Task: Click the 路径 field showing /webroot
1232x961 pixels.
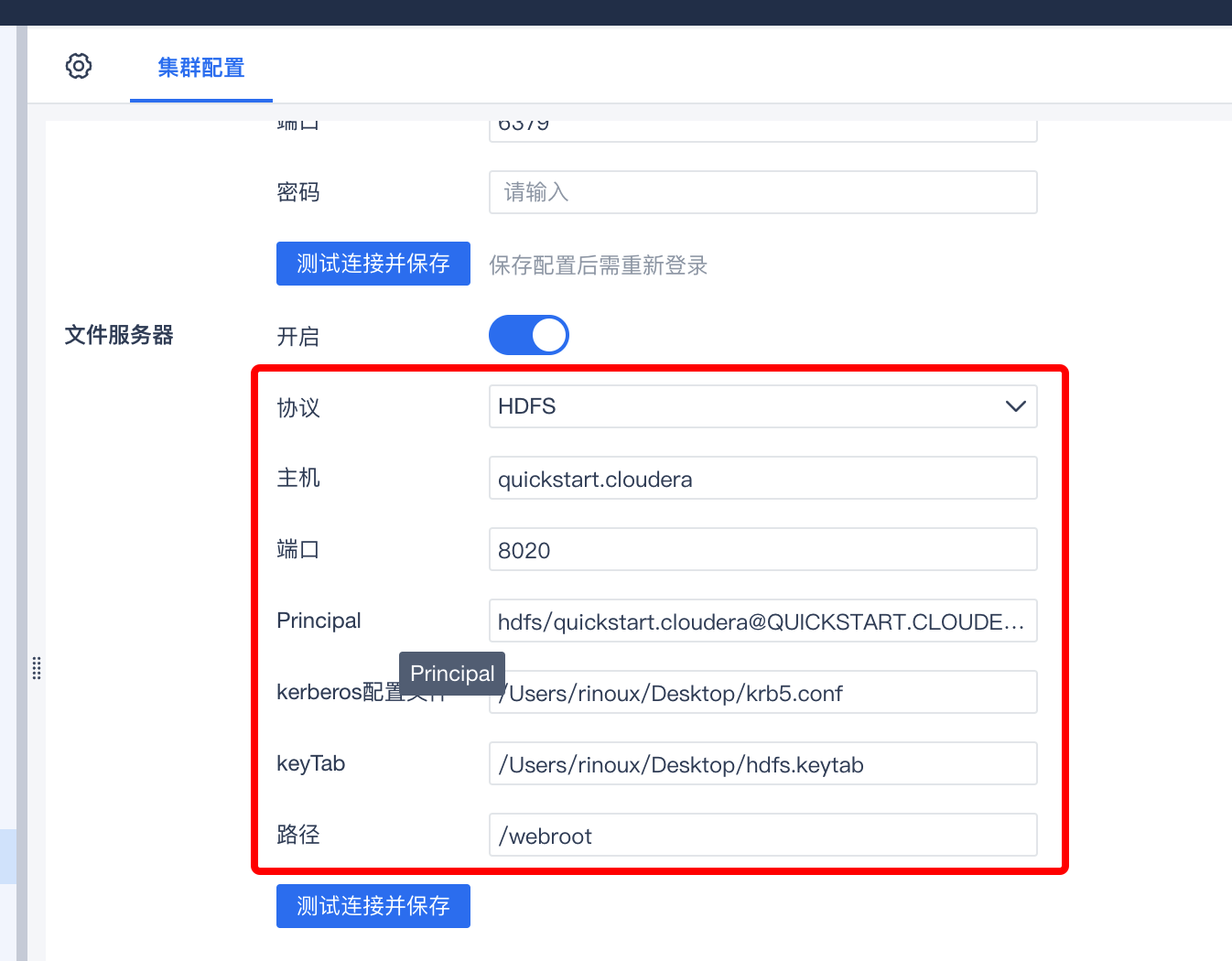Action: click(762, 835)
